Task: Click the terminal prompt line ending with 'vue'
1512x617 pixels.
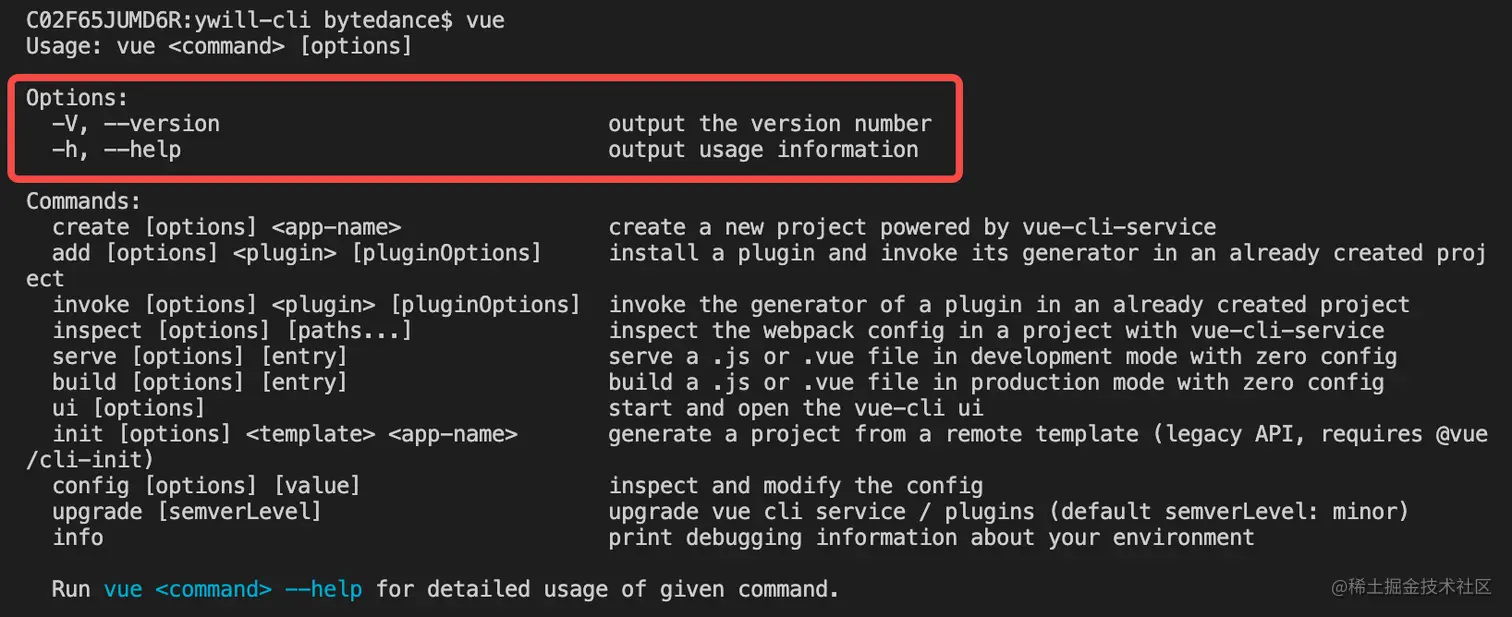Action: [x=265, y=20]
